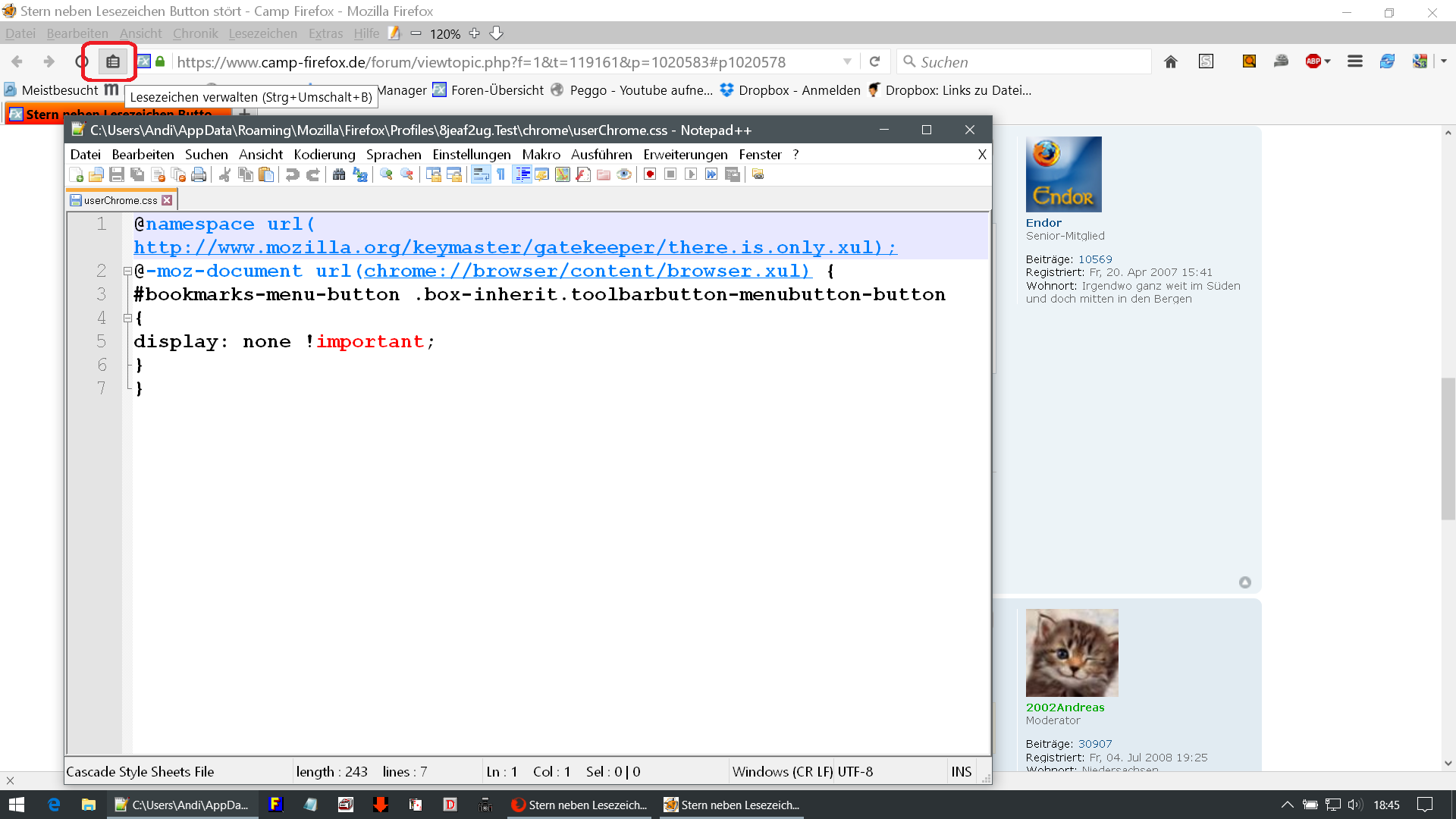Collapse the fold marker on line 2

pos(127,271)
